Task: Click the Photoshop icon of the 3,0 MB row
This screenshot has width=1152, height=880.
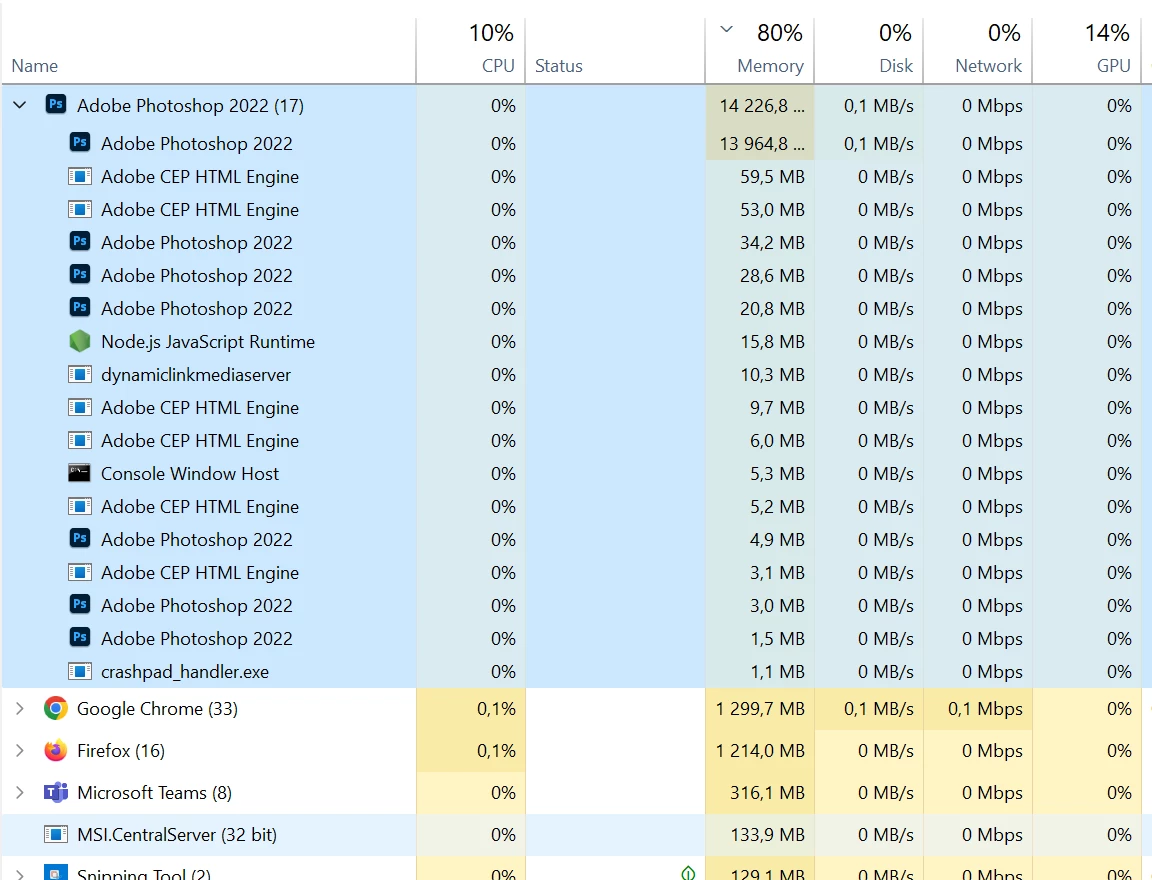Action: pos(80,605)
